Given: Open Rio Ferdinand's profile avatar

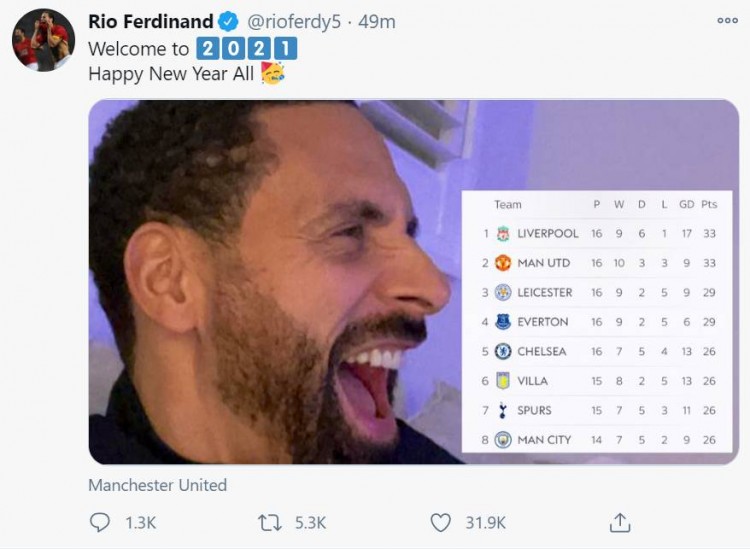Looking at the screenshot, I should coord(44,40).
